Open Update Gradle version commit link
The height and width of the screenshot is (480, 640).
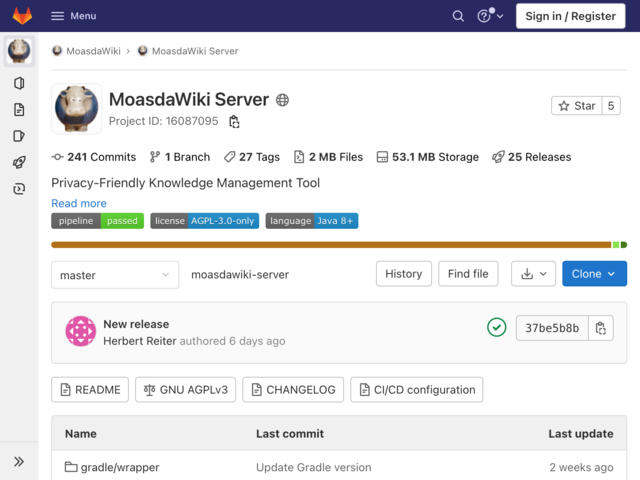pyautogui.click(x=313, y=467)
